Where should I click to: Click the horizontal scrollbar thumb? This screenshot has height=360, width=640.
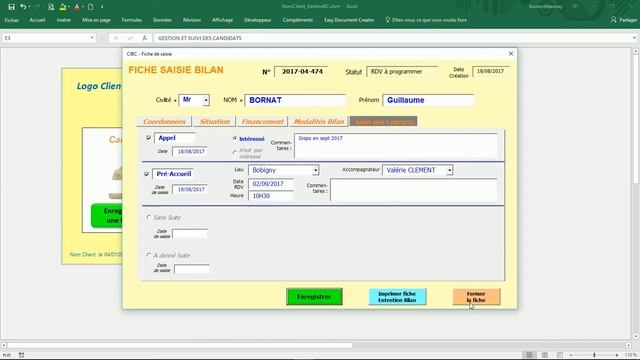(x=180, y=345)
